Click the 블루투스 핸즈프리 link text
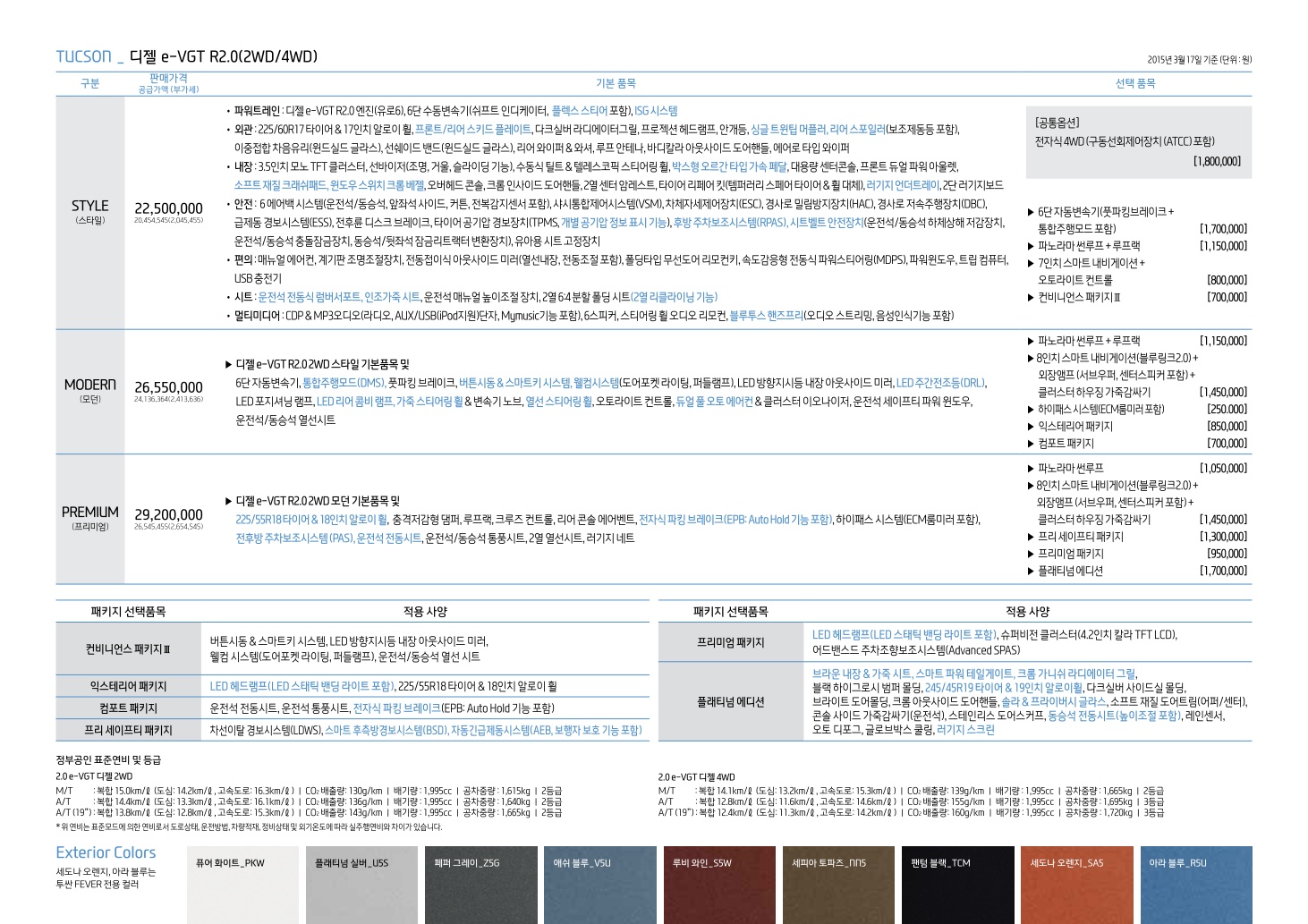Image resolution: width=1308 pixels, height=924 pixels. click(x=765, y=316)
